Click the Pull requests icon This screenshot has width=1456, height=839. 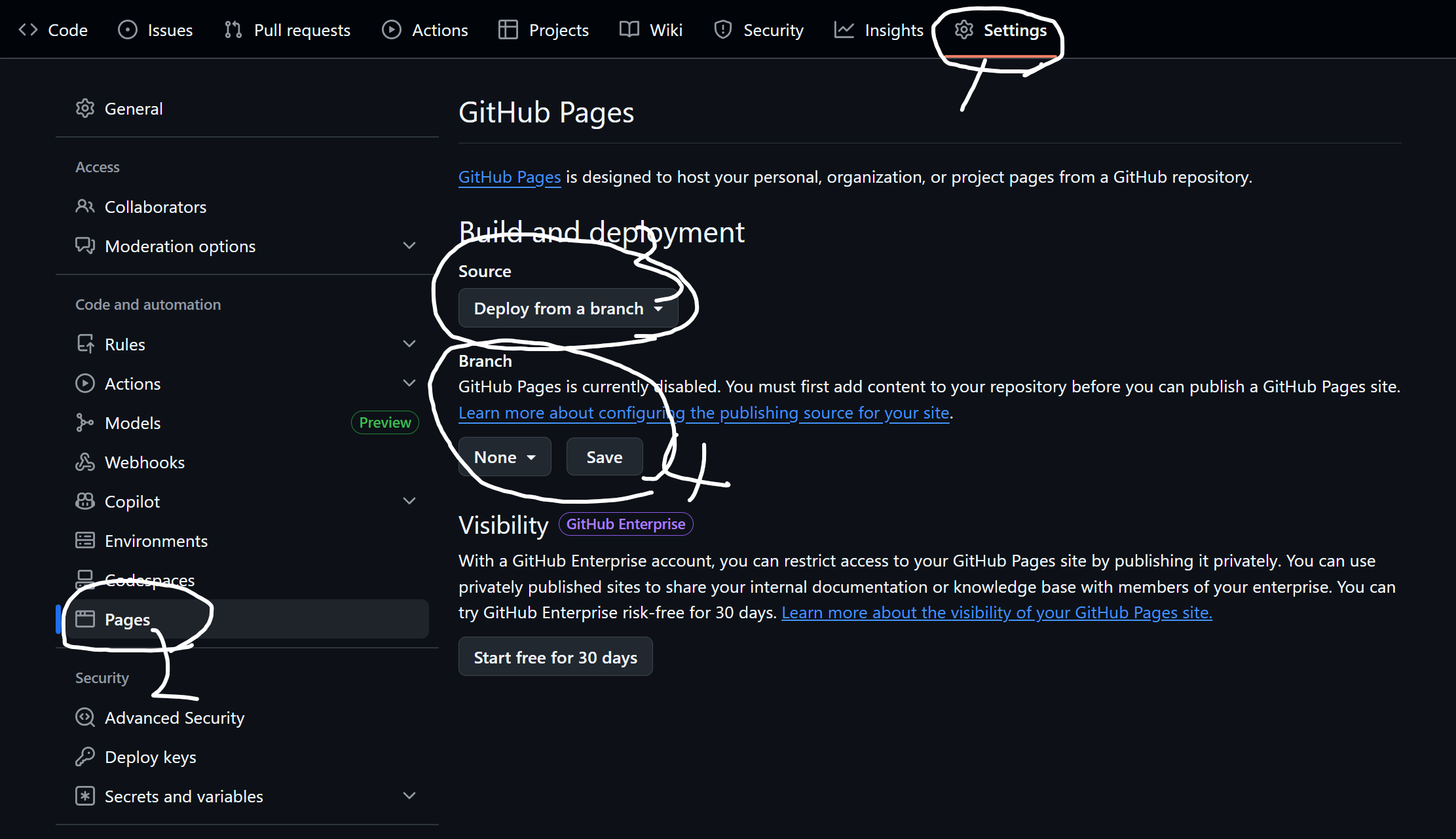pyautogui.click(x=233, y=30)
